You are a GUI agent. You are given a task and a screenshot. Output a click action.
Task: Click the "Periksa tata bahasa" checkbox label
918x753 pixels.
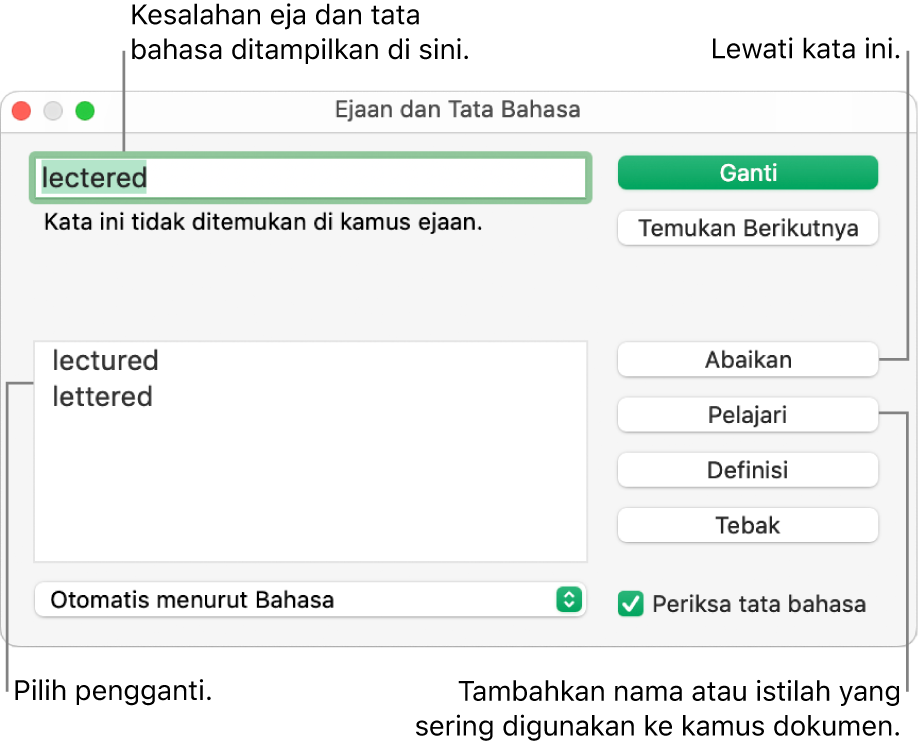coord(759,604)
